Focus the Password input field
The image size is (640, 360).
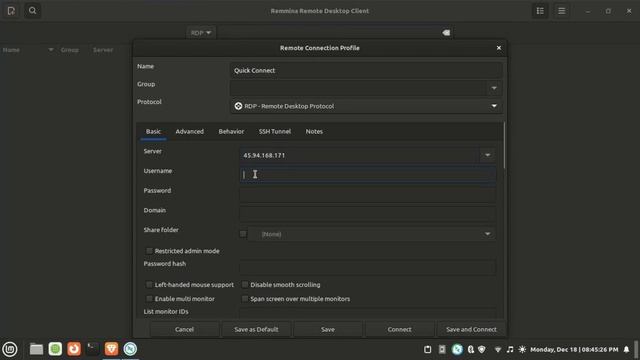pyautogui.click(x=368, y=194)
